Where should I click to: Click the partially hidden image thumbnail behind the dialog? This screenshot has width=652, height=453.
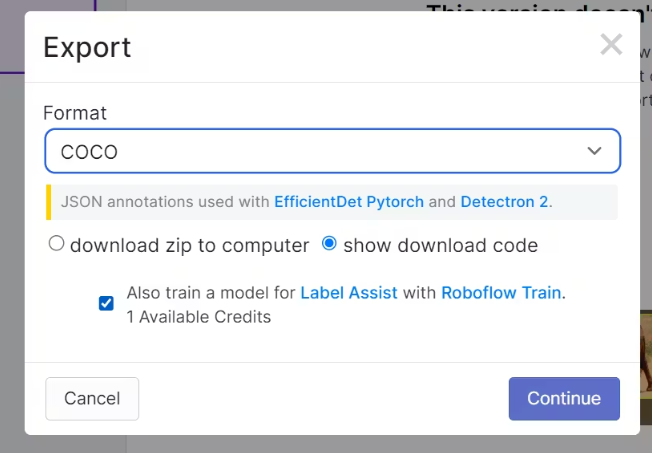[x=646, y=366]
